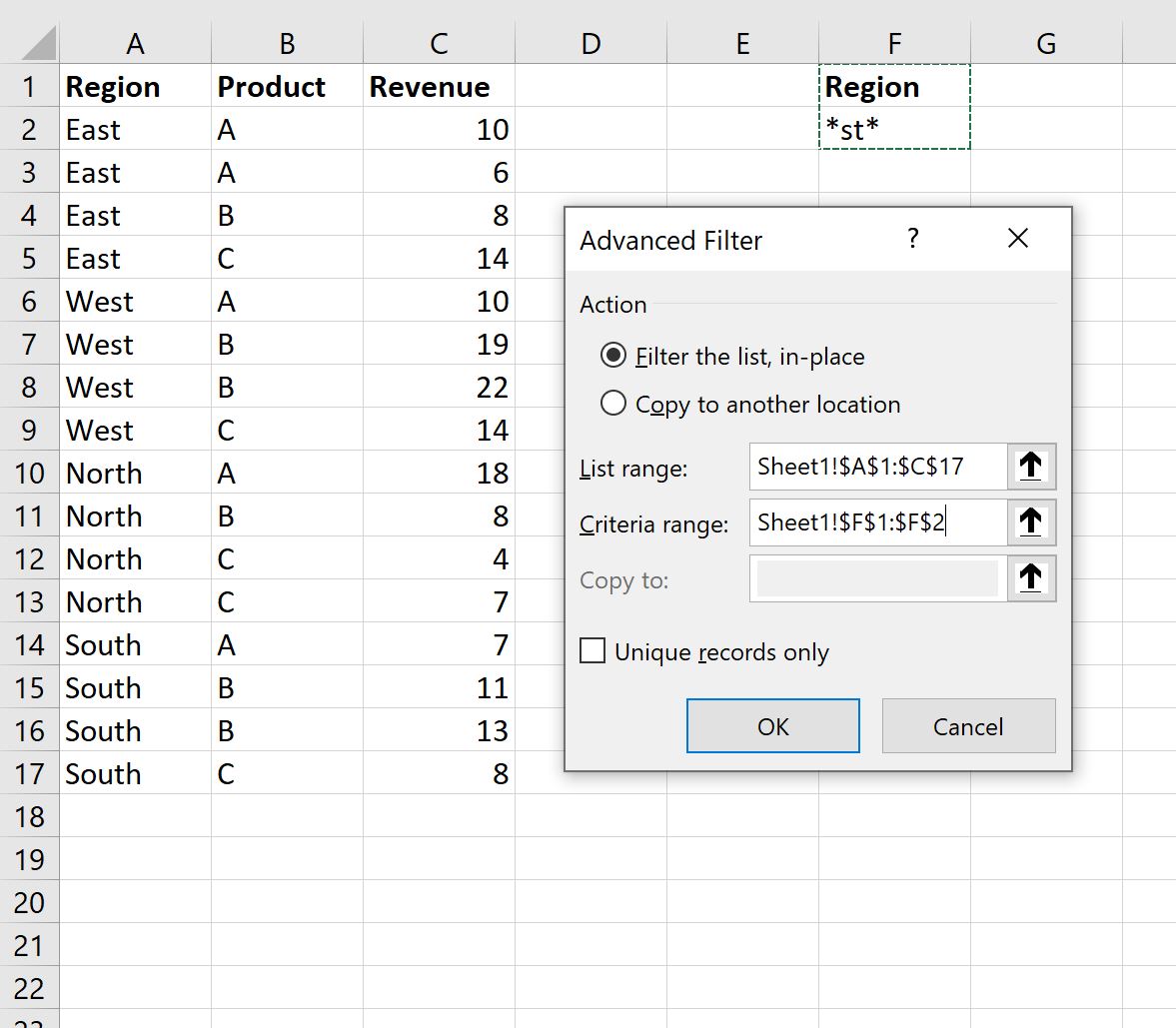
Task: Select the West revenue cell showing 22
Action: coord(438,387)
